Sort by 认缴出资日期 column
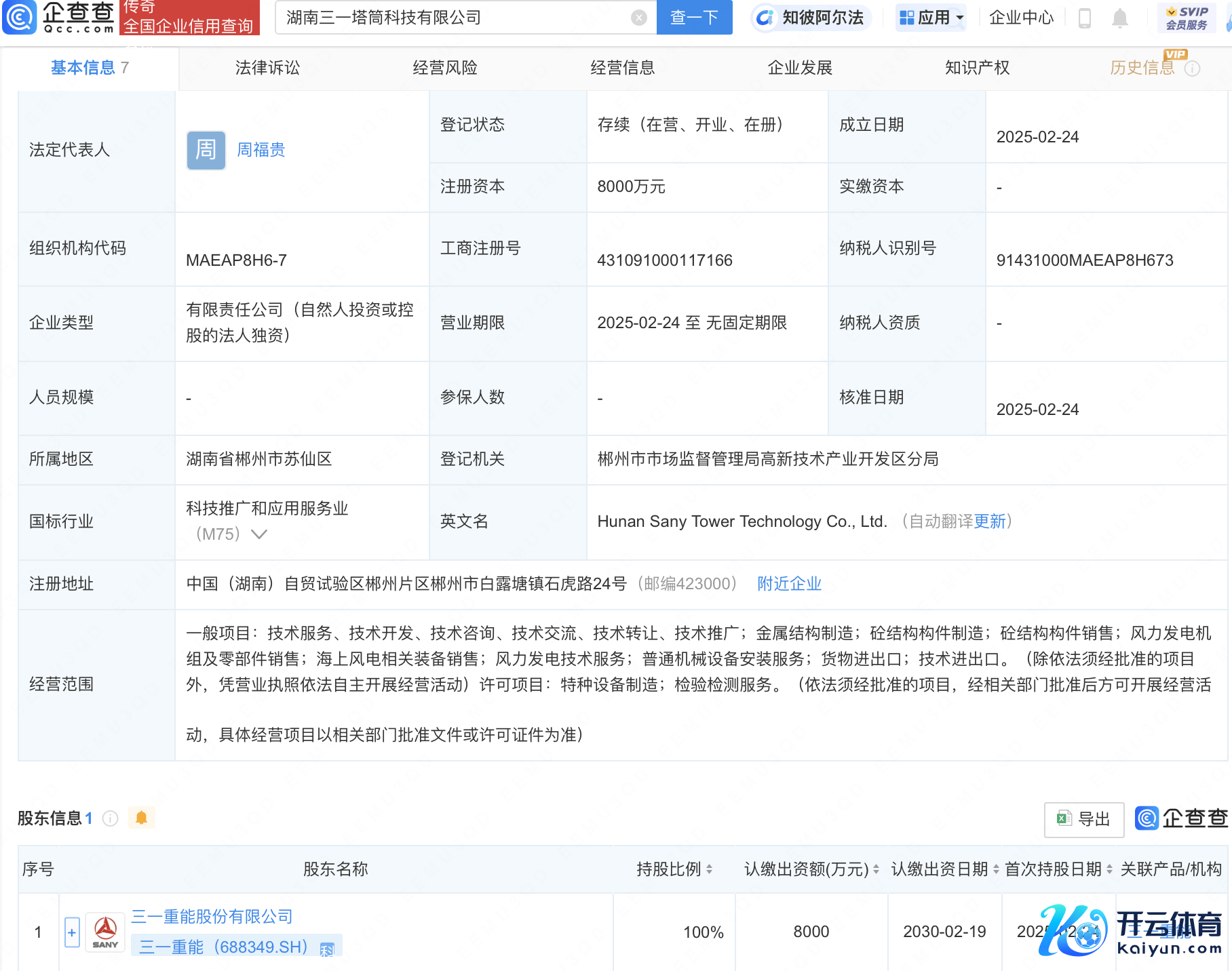 996,869
